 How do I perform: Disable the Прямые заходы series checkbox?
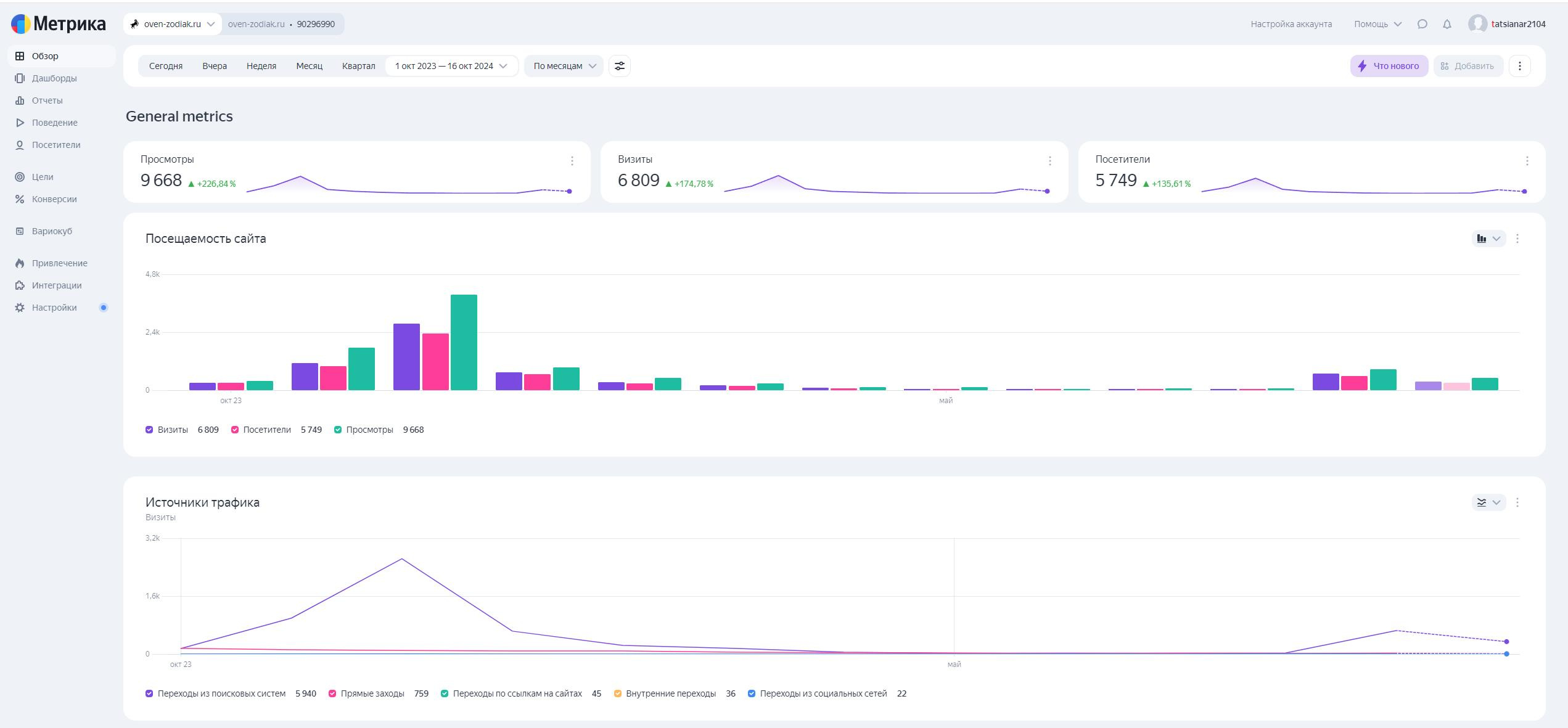tap(332, 693)
